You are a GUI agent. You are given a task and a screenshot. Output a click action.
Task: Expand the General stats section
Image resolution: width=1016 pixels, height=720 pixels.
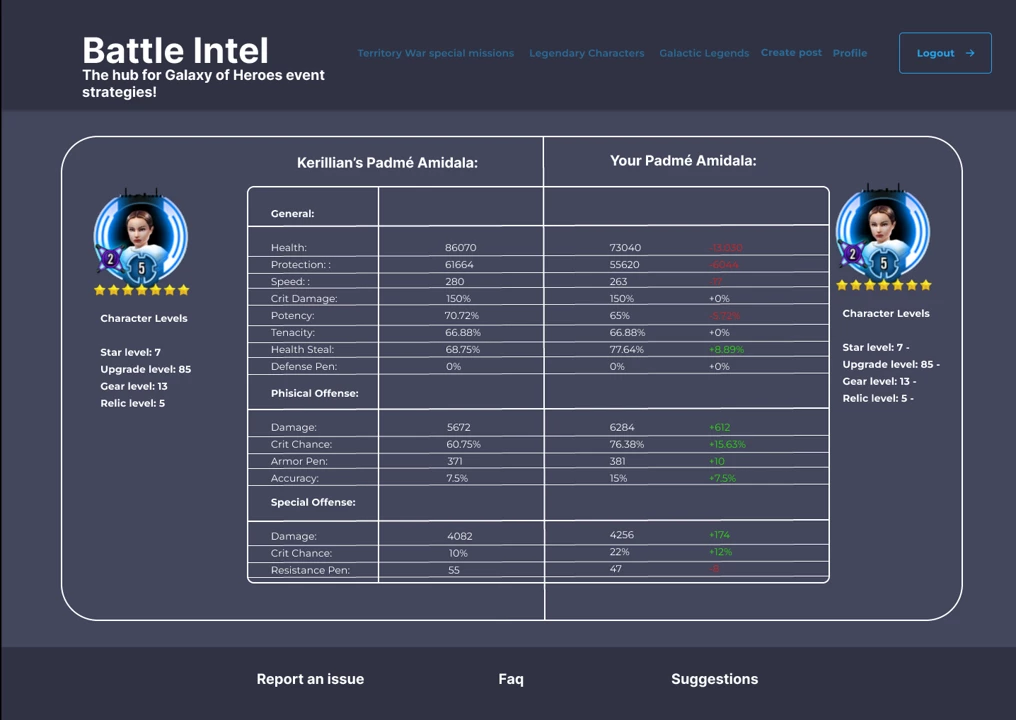pyautogui.click(x=292, y=213)
